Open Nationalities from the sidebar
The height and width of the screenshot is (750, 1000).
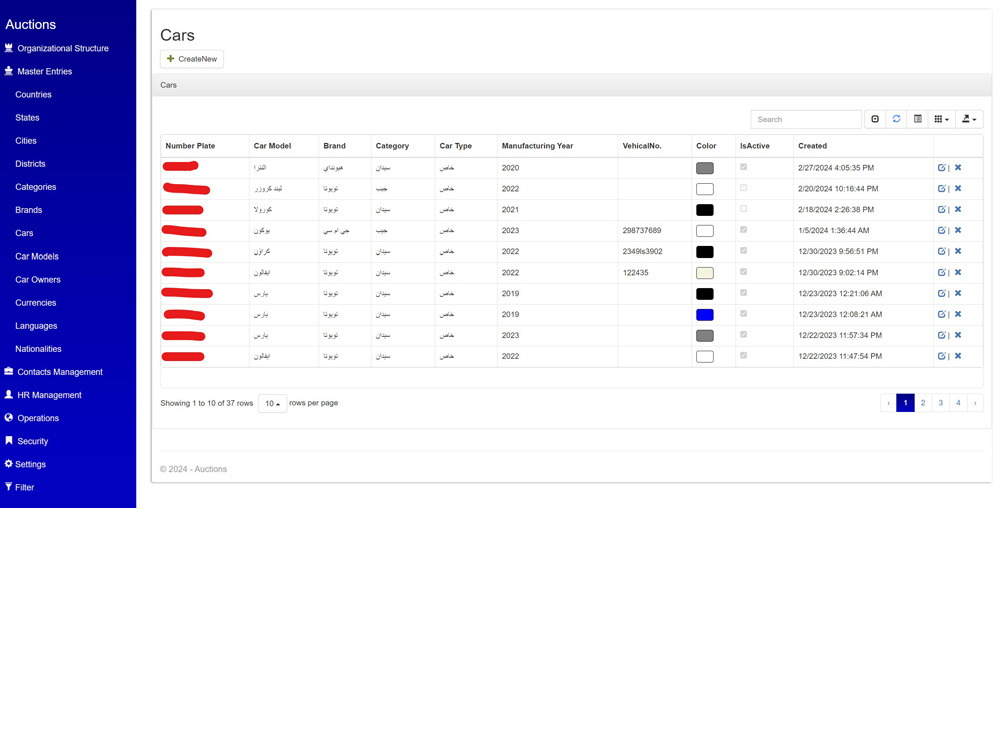[x=38, y=349]
